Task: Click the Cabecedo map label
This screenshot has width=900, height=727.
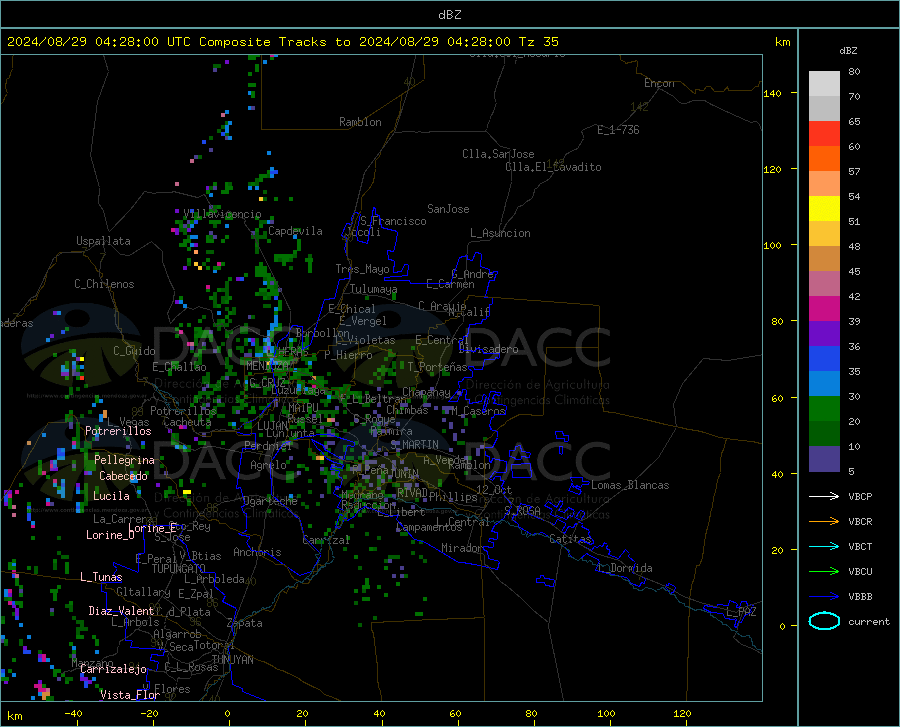Action: point(123,476)
